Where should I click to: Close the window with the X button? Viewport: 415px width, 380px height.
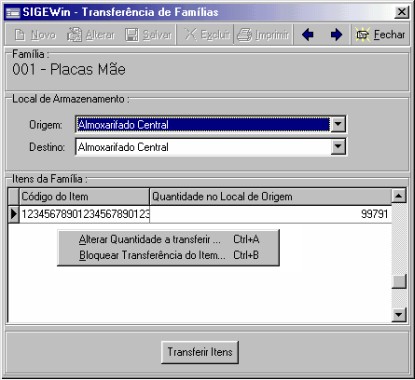[x=402, y=12]
